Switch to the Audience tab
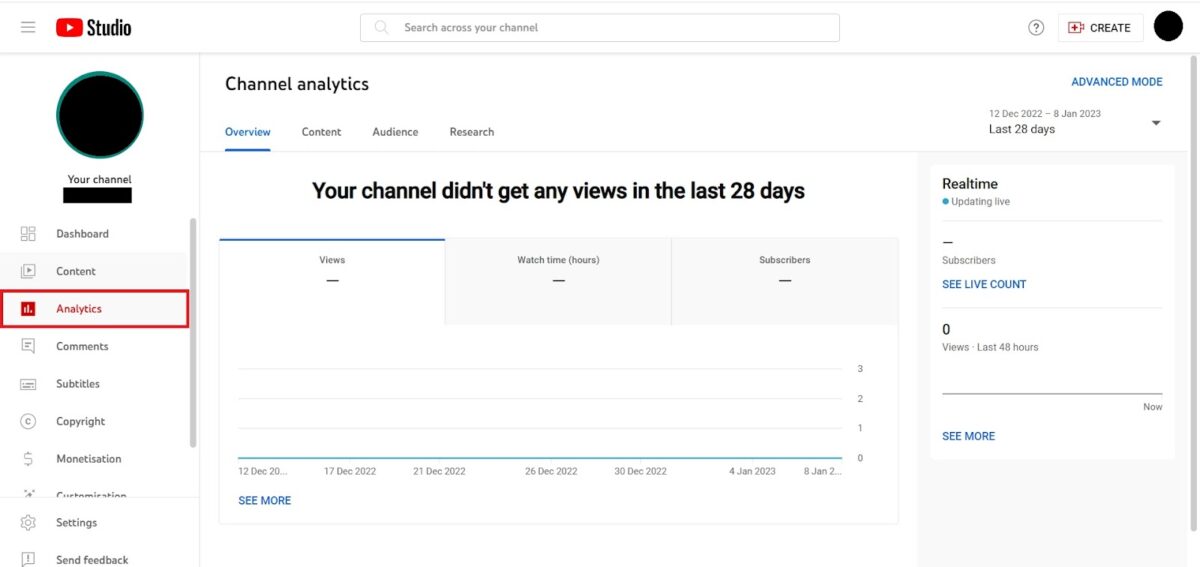This screenshot has height=567, width=1200. 395,132
